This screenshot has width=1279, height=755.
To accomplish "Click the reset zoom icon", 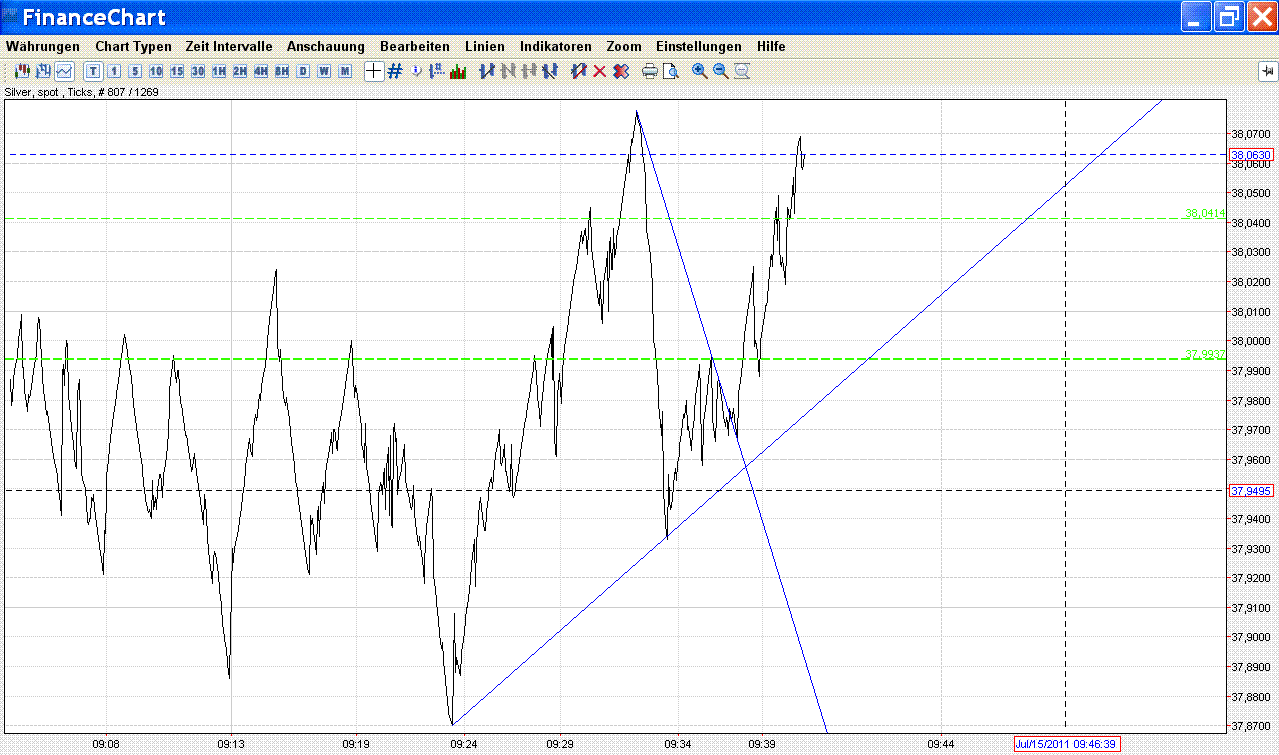I will pos(742,71).
